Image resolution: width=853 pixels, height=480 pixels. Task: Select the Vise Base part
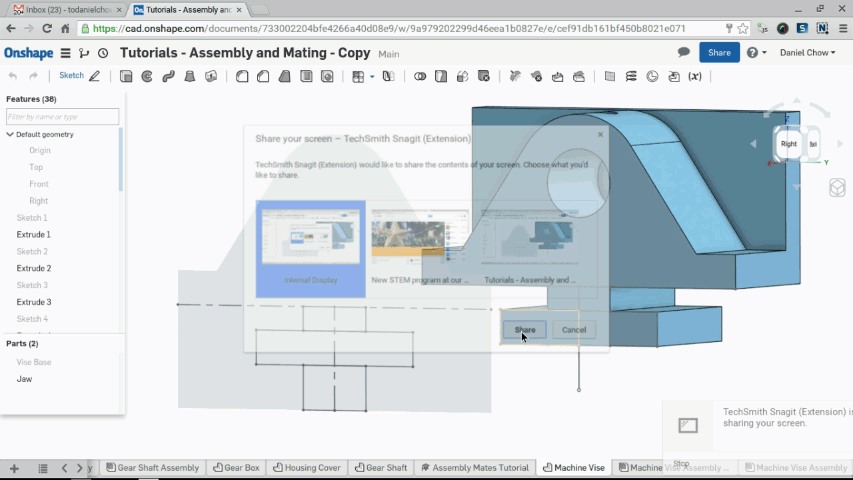point(34,362)
